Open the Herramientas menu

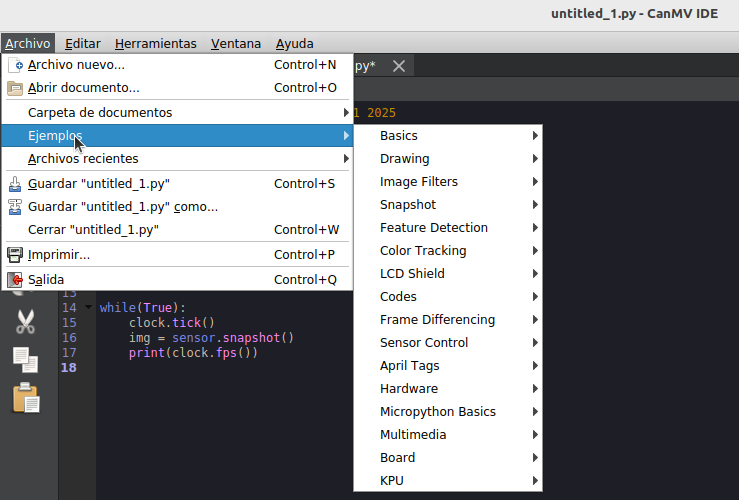tap(156, 43)
